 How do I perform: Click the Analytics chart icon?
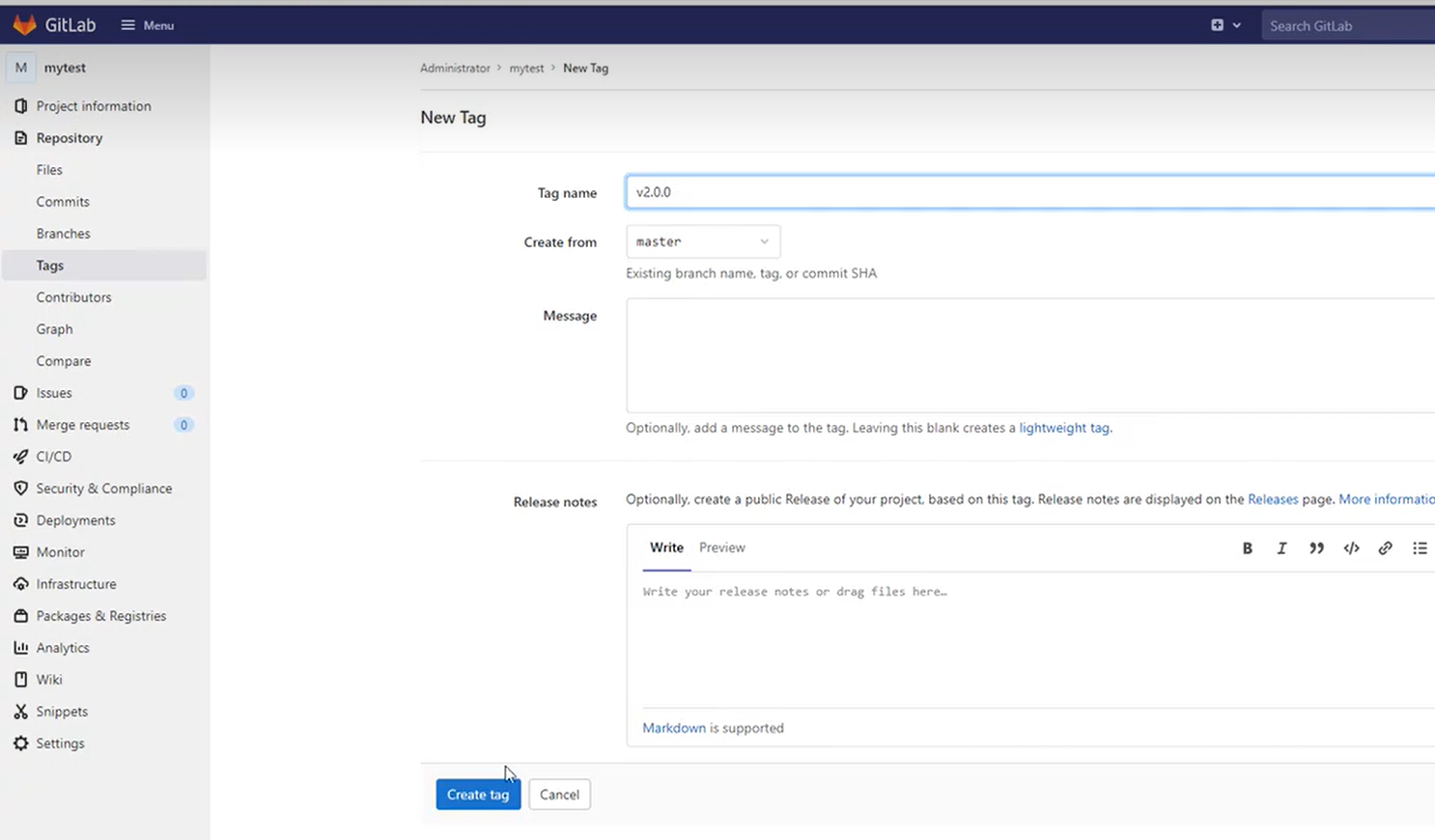[x=20, y=648]
